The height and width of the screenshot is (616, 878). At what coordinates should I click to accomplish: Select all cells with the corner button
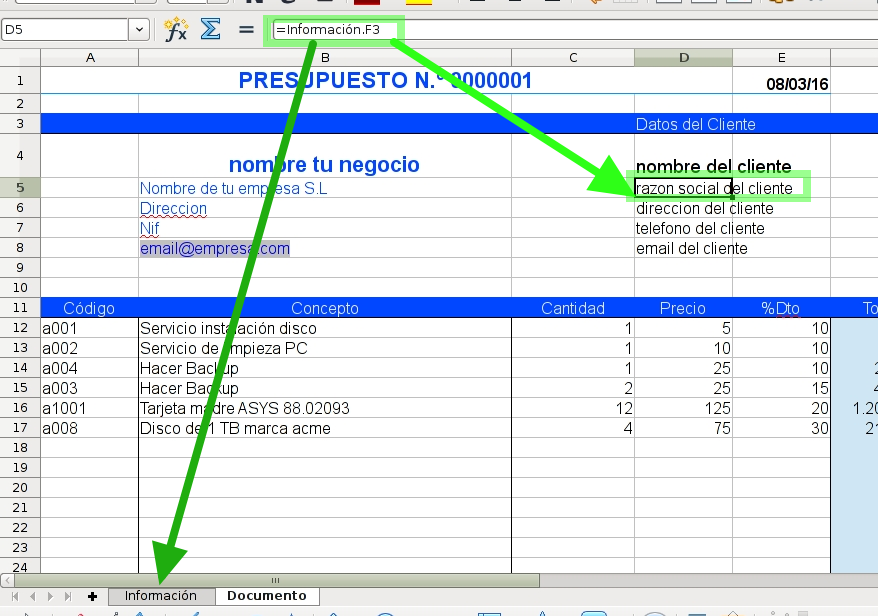pos(20,58)
